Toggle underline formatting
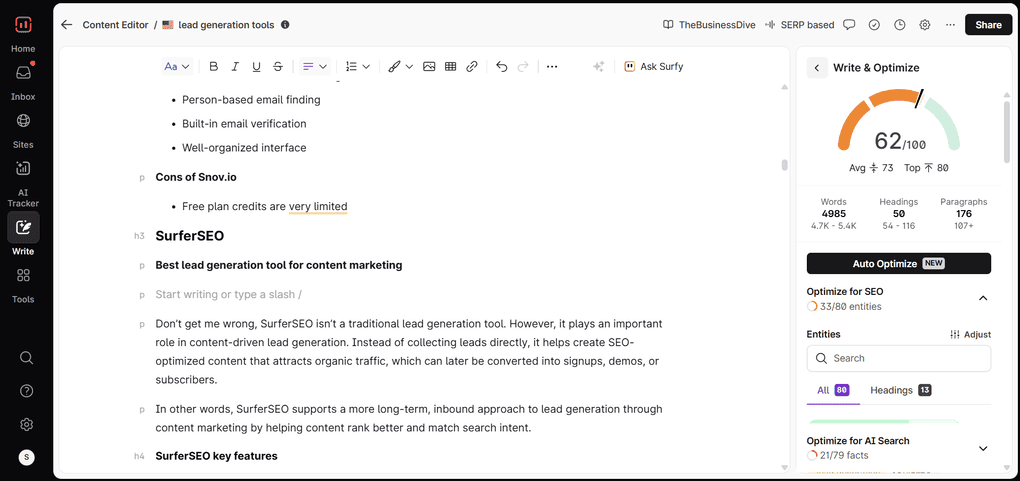The width and height of the screenshot is (1020, 481). click(x=256, y=66)
